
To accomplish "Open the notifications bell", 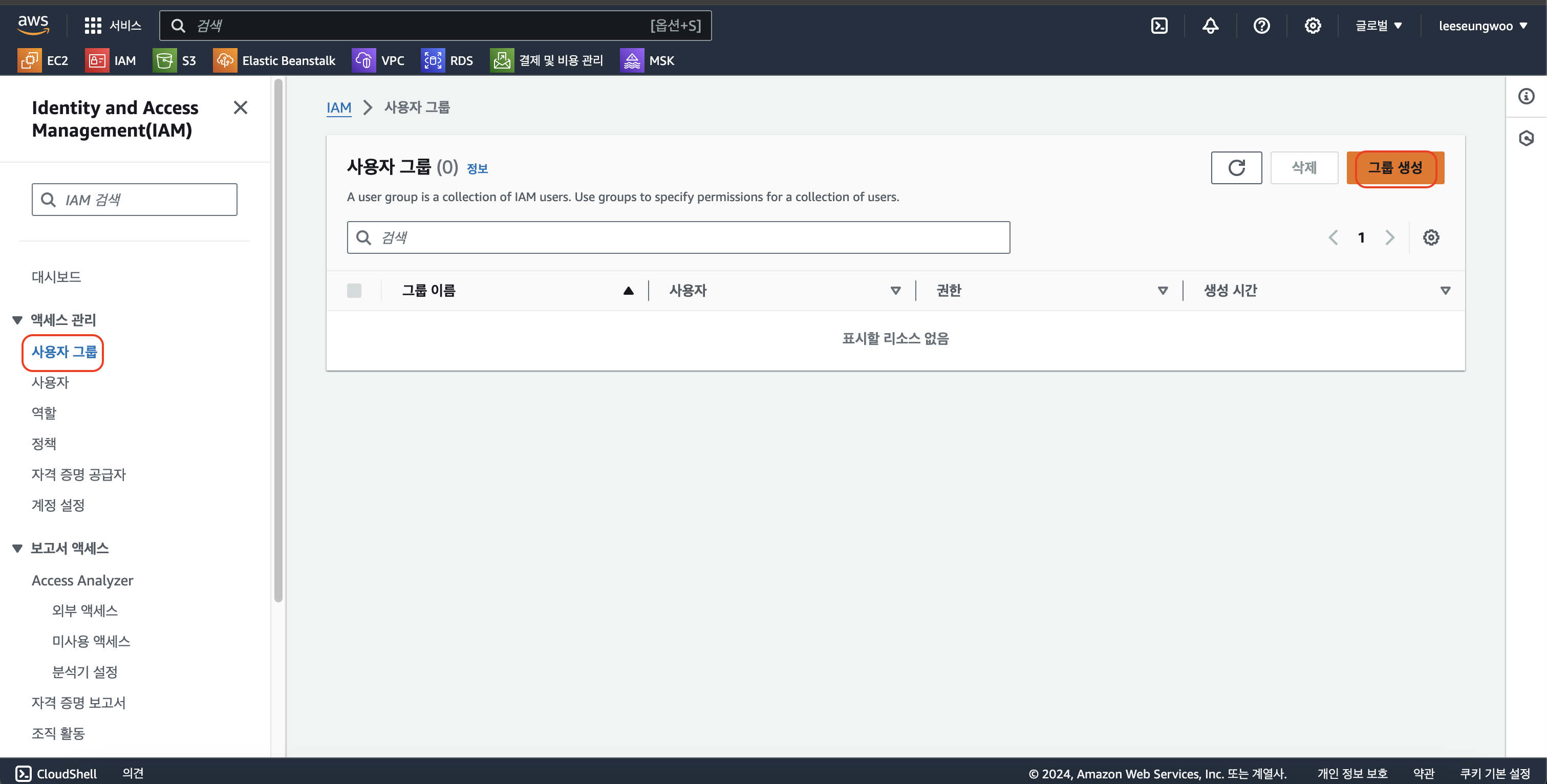I will click(1210, 25).
